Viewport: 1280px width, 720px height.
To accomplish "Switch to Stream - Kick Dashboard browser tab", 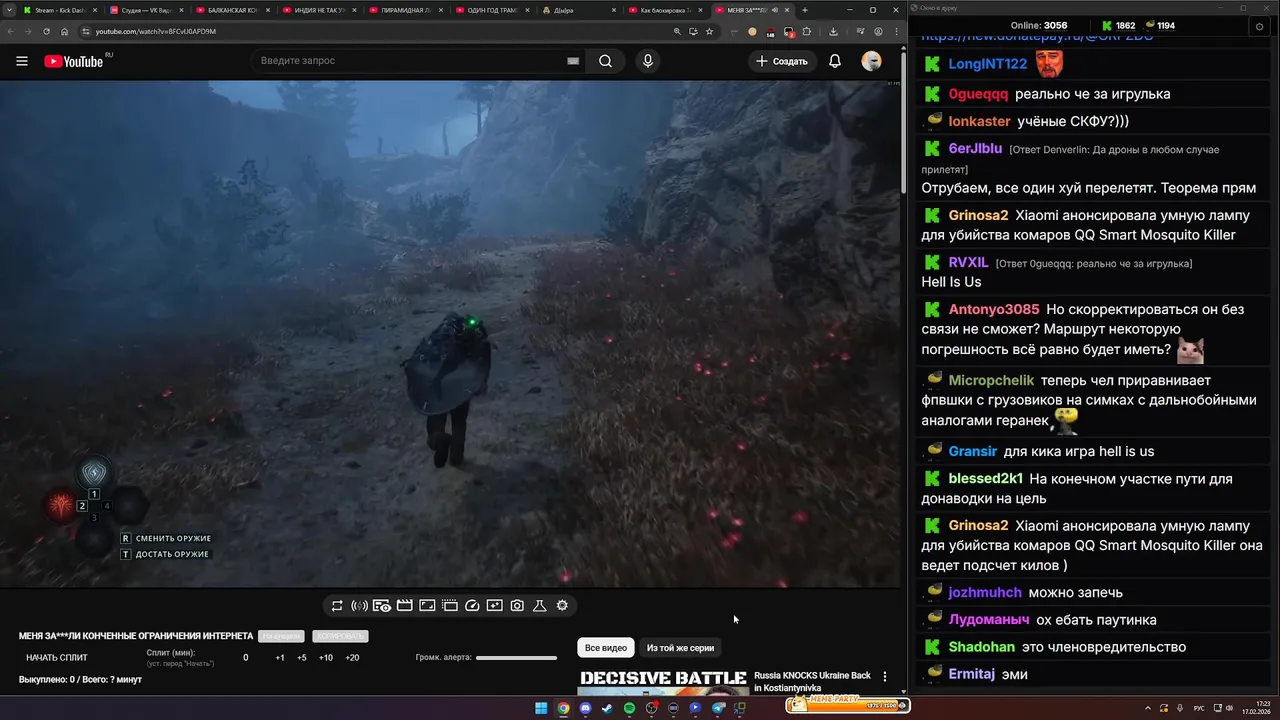I will pos(58,10).
